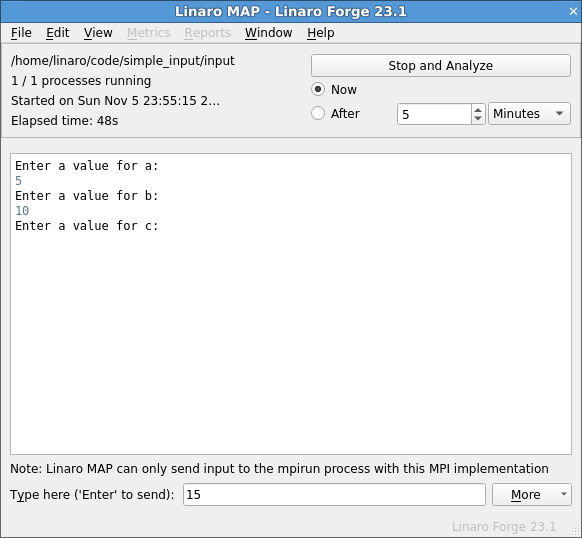Click the entered value 5 in output
The height and width of the screenshot is (538, 582).
tap(19, 181)
